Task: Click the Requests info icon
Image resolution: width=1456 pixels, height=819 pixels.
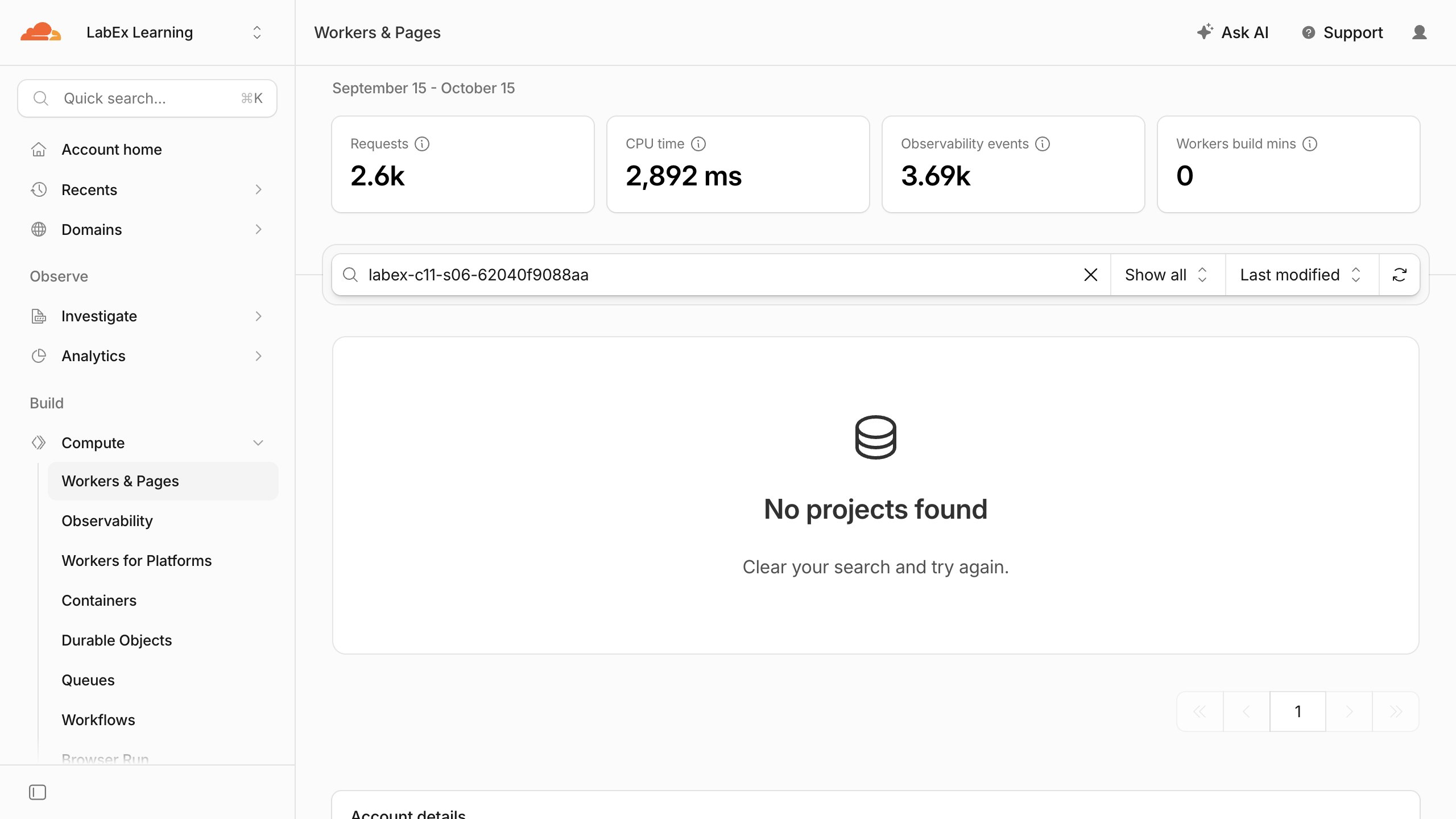Action: tap(422, 144)
